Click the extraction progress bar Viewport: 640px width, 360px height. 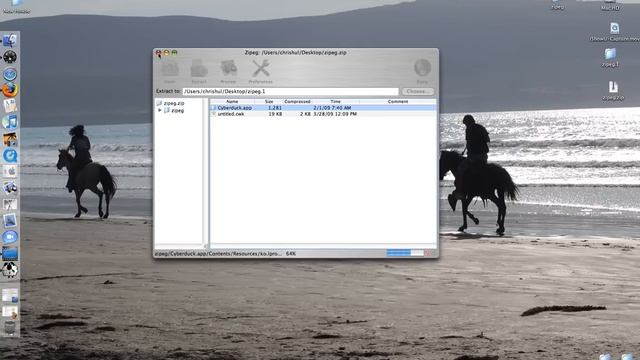click(x=405, y=253)
